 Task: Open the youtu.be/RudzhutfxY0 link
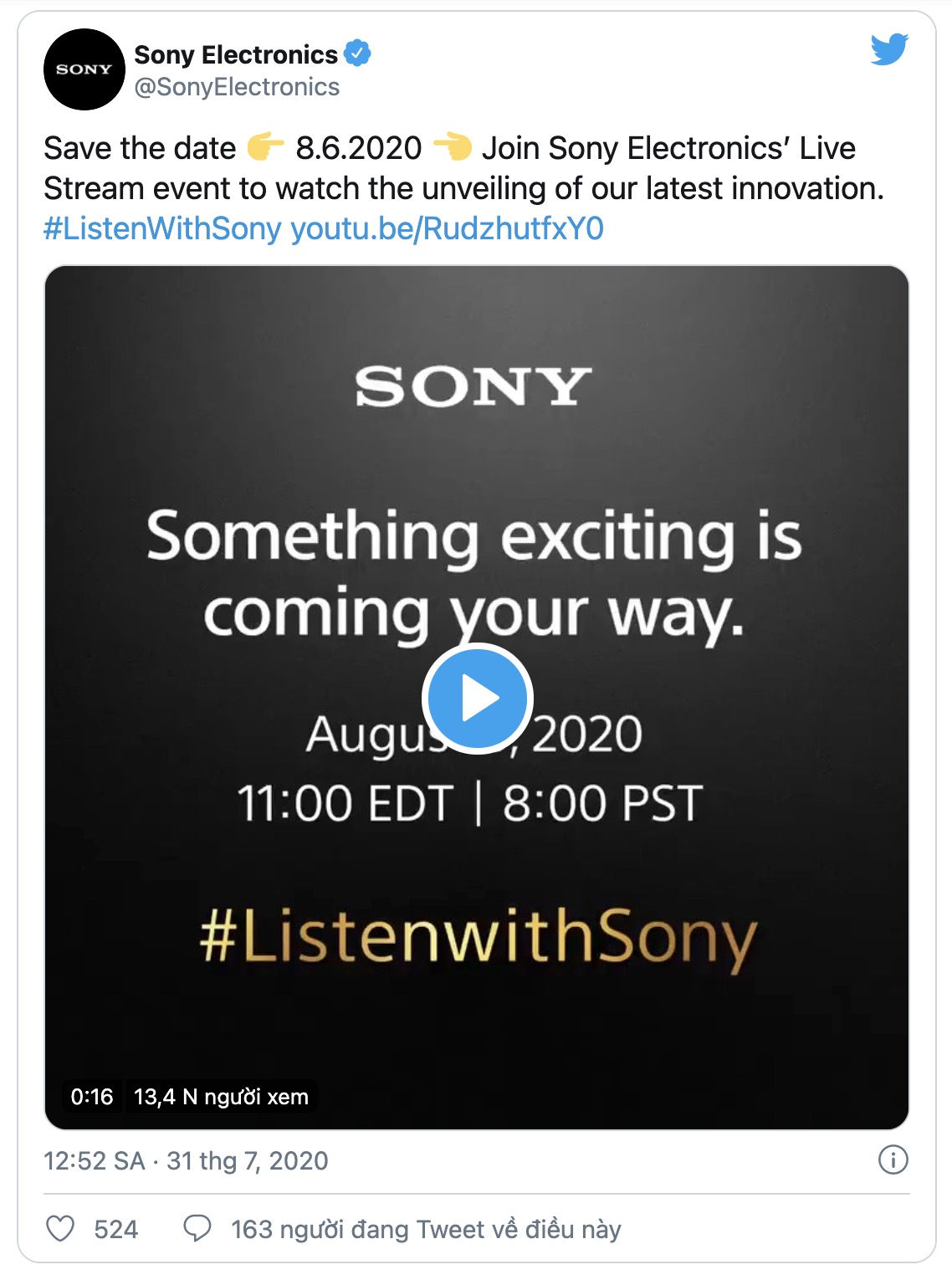447,228
